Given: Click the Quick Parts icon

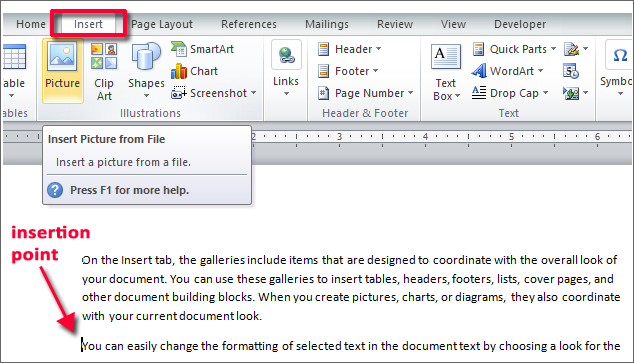Looking at the screenshot, I should tap(479, 49).
